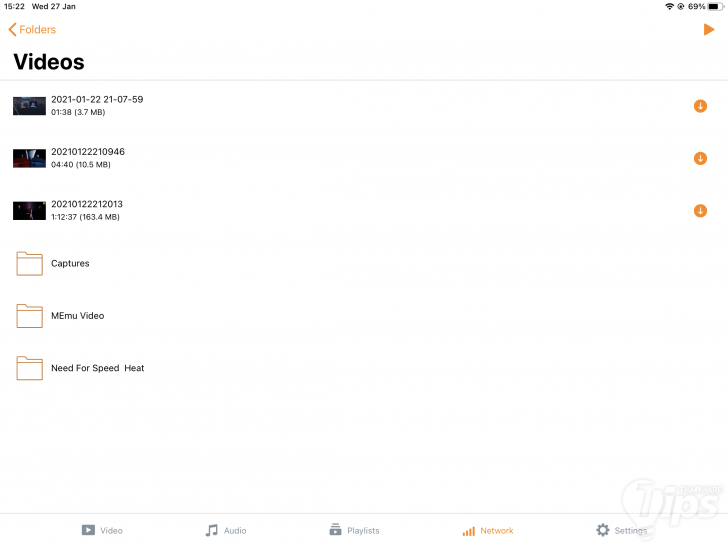Open thumbnail of 2021-01-22 21-07-59 video
This screenshot has height=546, width=728.
29,106
